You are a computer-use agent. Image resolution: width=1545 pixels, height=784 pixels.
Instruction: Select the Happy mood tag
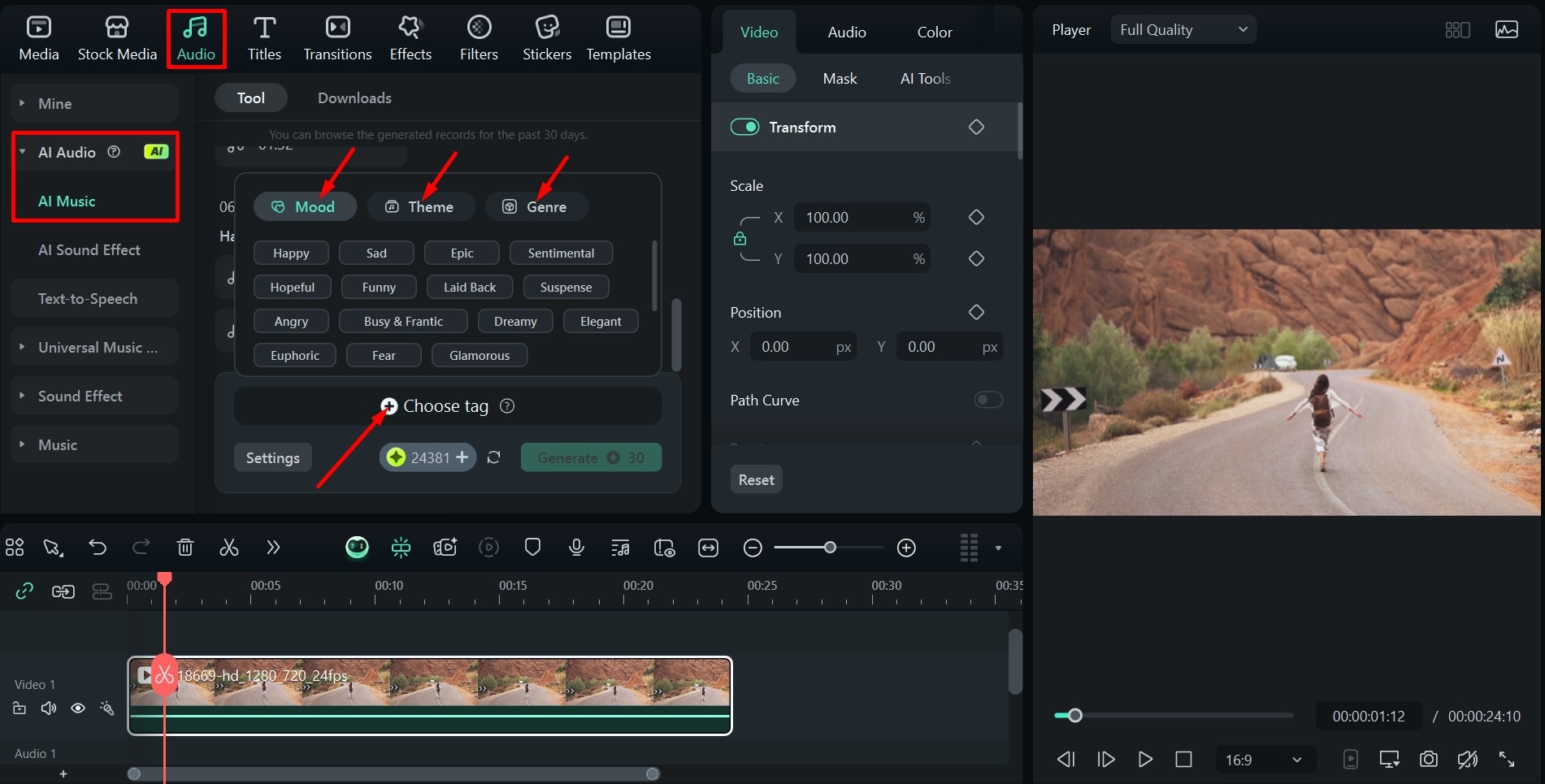point(291,253)
